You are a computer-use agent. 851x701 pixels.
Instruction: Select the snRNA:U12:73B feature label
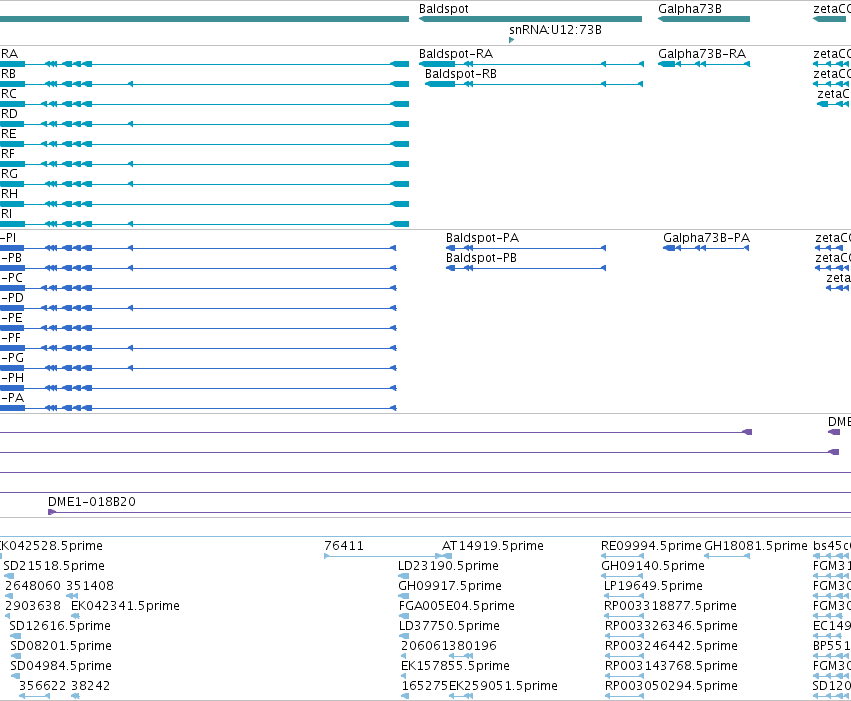click(555, 30)
